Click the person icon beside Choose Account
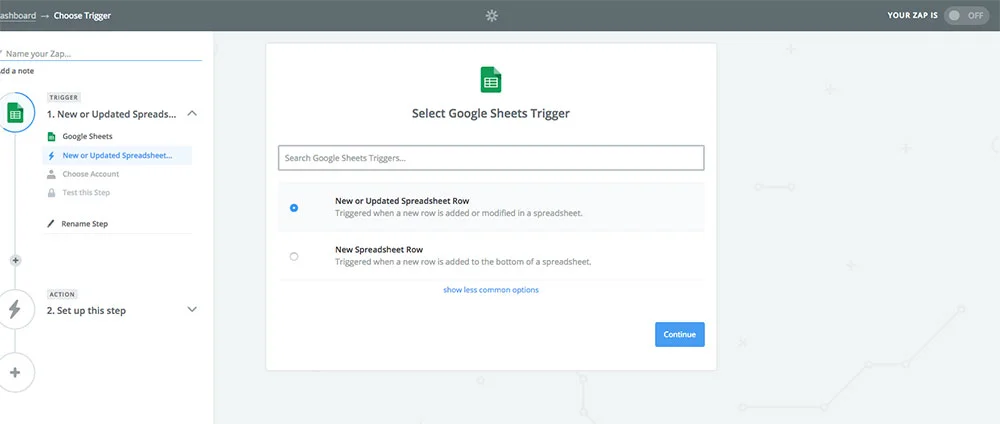This screenshot has height=424, width=1000. pos(51,174)
